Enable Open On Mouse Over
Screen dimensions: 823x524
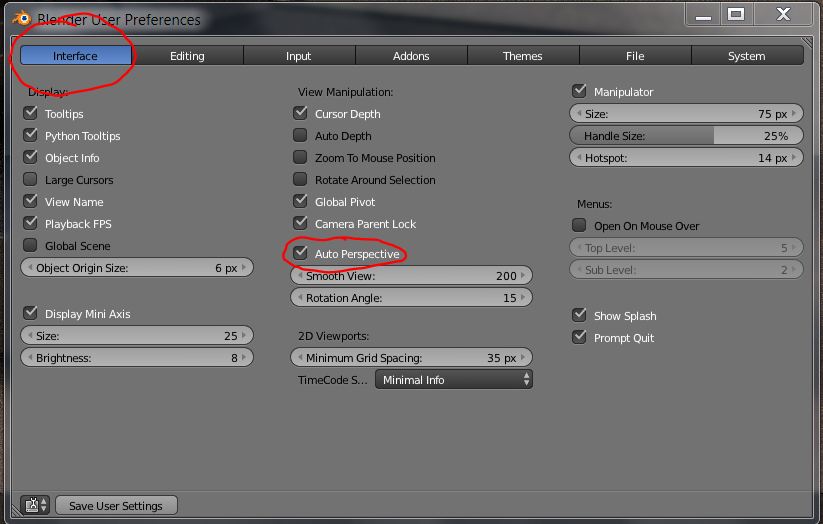579,226
